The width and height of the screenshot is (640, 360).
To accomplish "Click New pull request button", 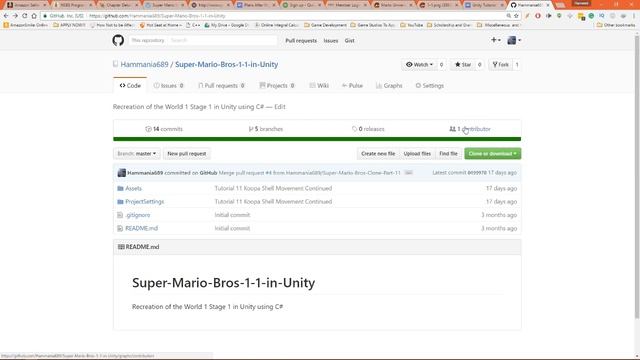I will click(187, 153).
